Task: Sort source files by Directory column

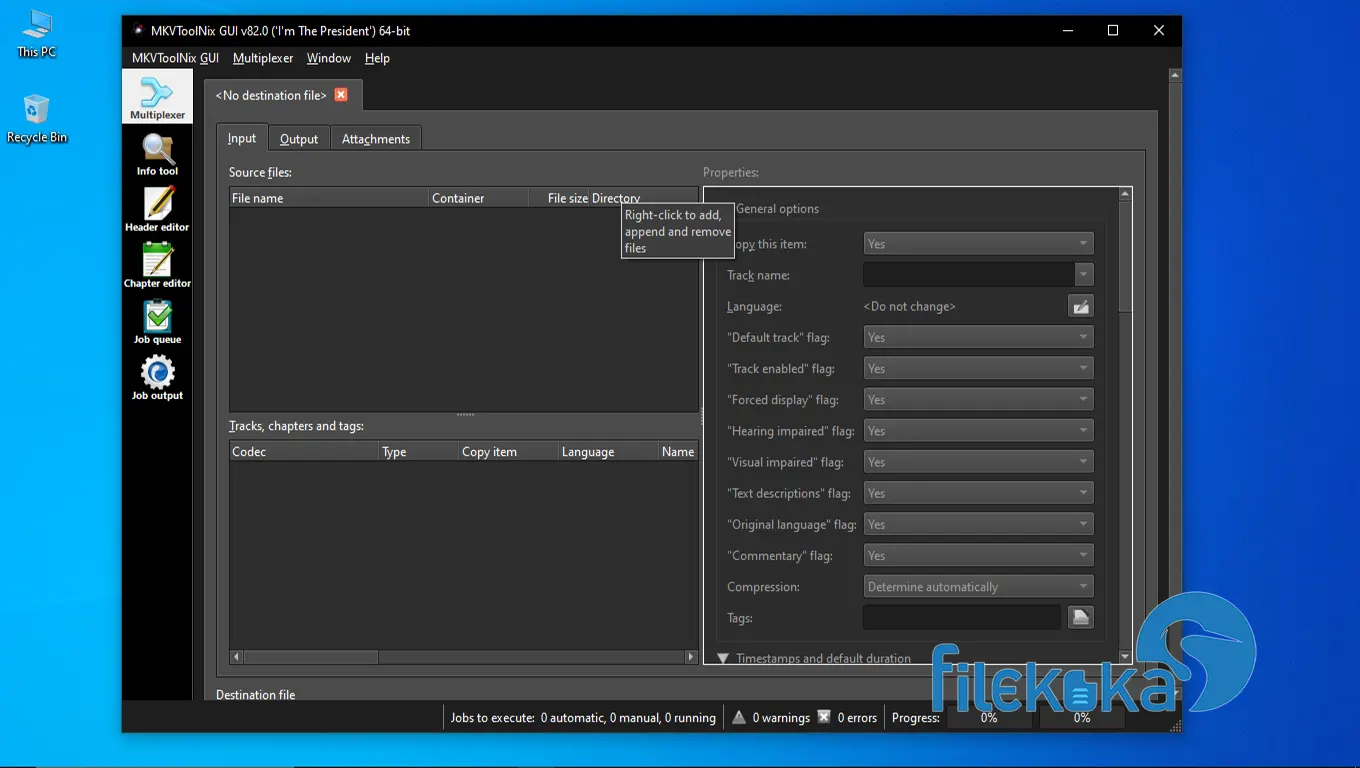Action: click(x=643, y=198)
